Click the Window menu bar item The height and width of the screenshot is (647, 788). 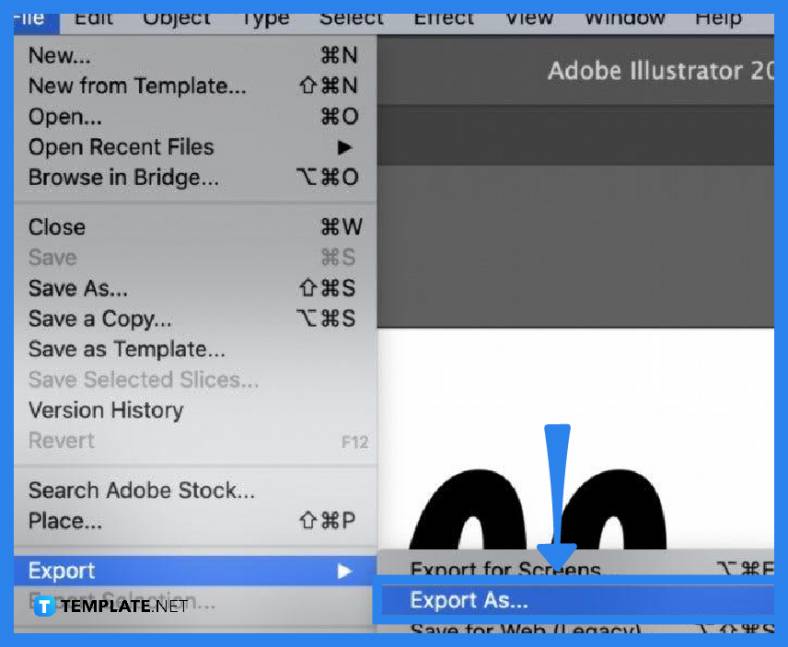[625, 18]
